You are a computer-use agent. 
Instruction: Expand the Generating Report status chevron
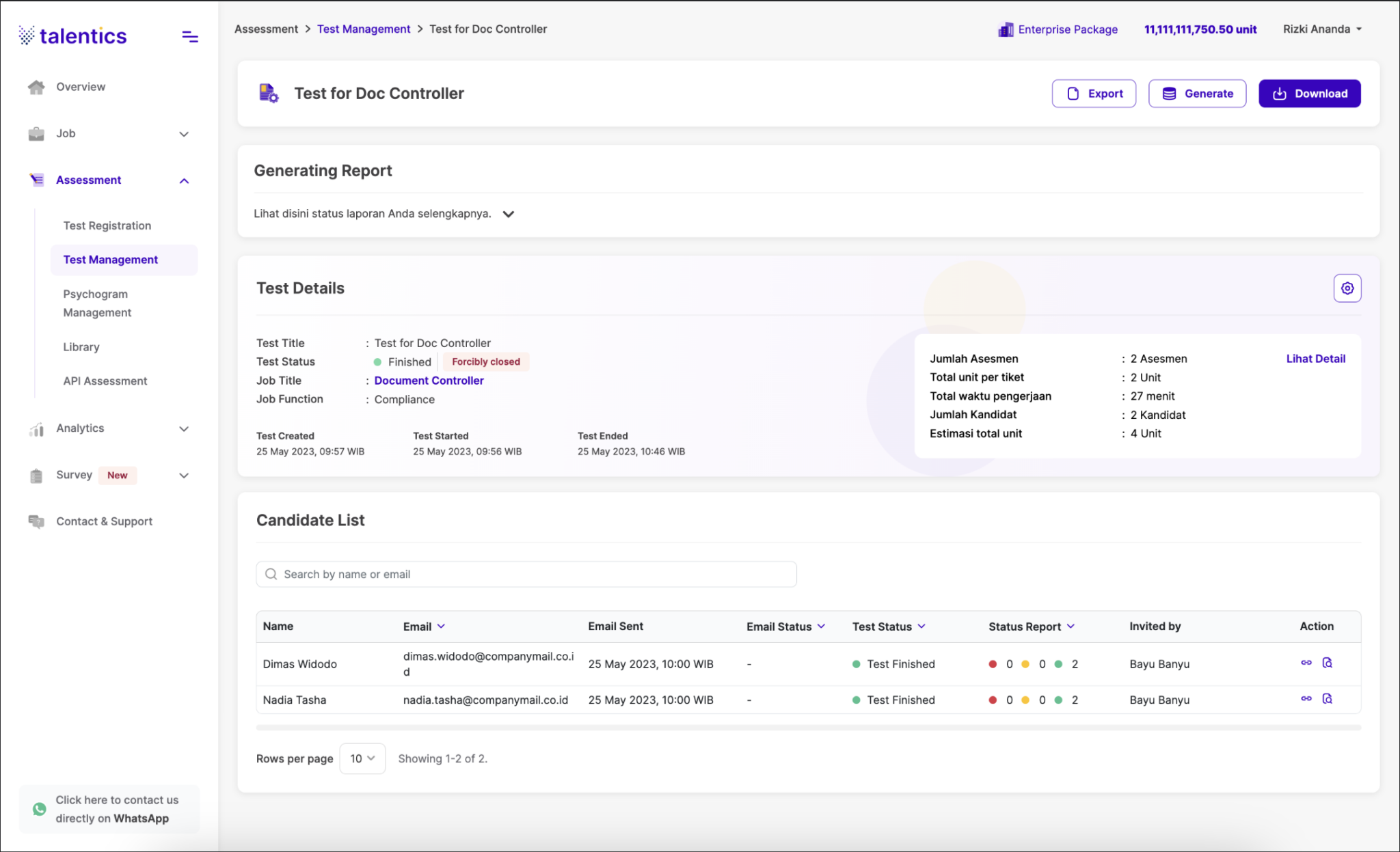pos(508,214)
